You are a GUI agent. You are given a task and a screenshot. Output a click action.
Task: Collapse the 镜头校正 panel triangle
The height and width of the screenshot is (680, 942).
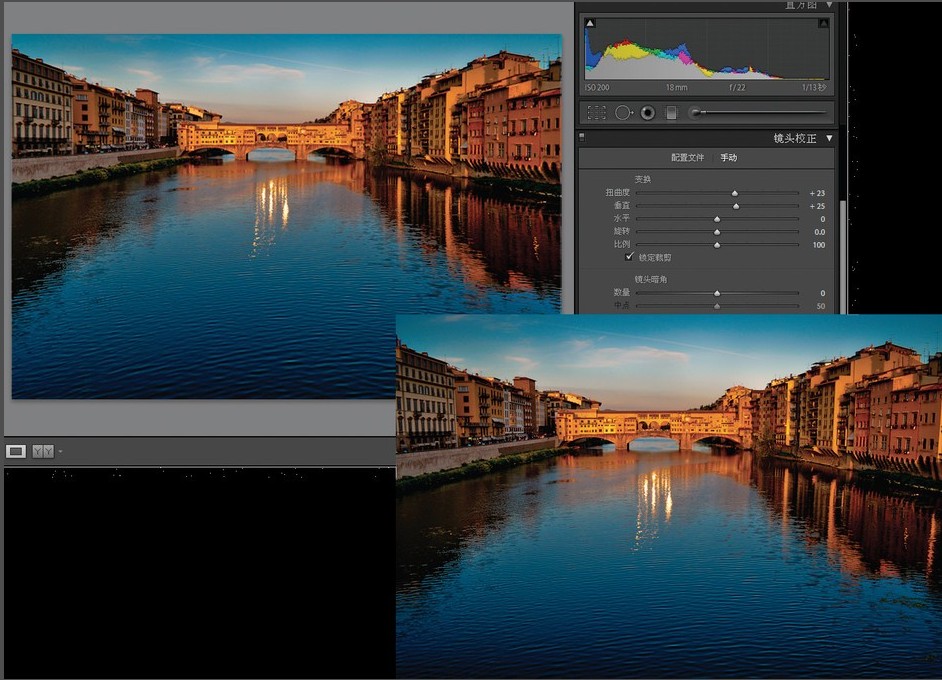click(830, 138)
